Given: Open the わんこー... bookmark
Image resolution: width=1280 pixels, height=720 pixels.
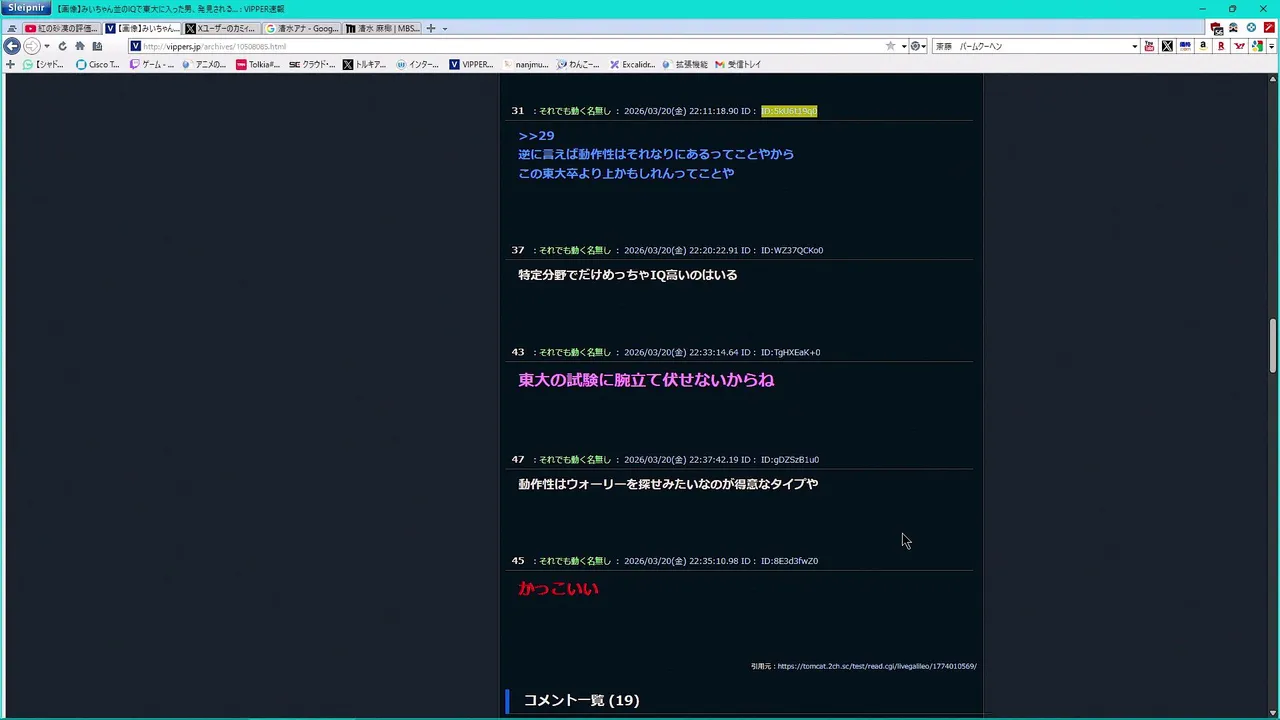Looking at the screenshot, I should 579,64.
